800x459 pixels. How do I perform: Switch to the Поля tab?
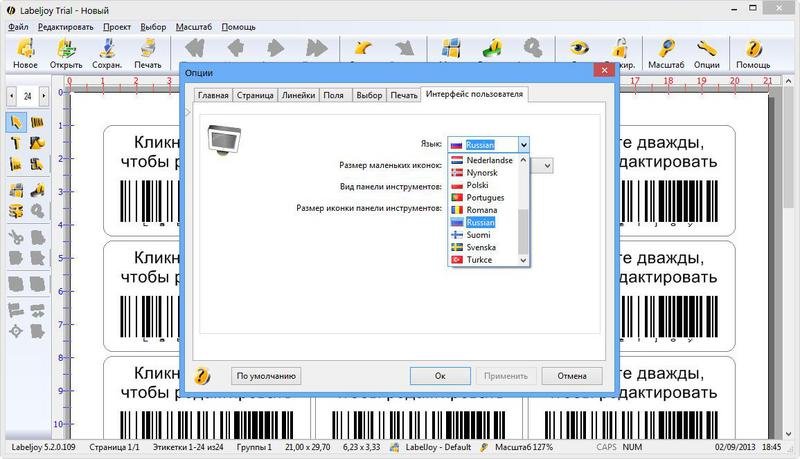[334, 95]
